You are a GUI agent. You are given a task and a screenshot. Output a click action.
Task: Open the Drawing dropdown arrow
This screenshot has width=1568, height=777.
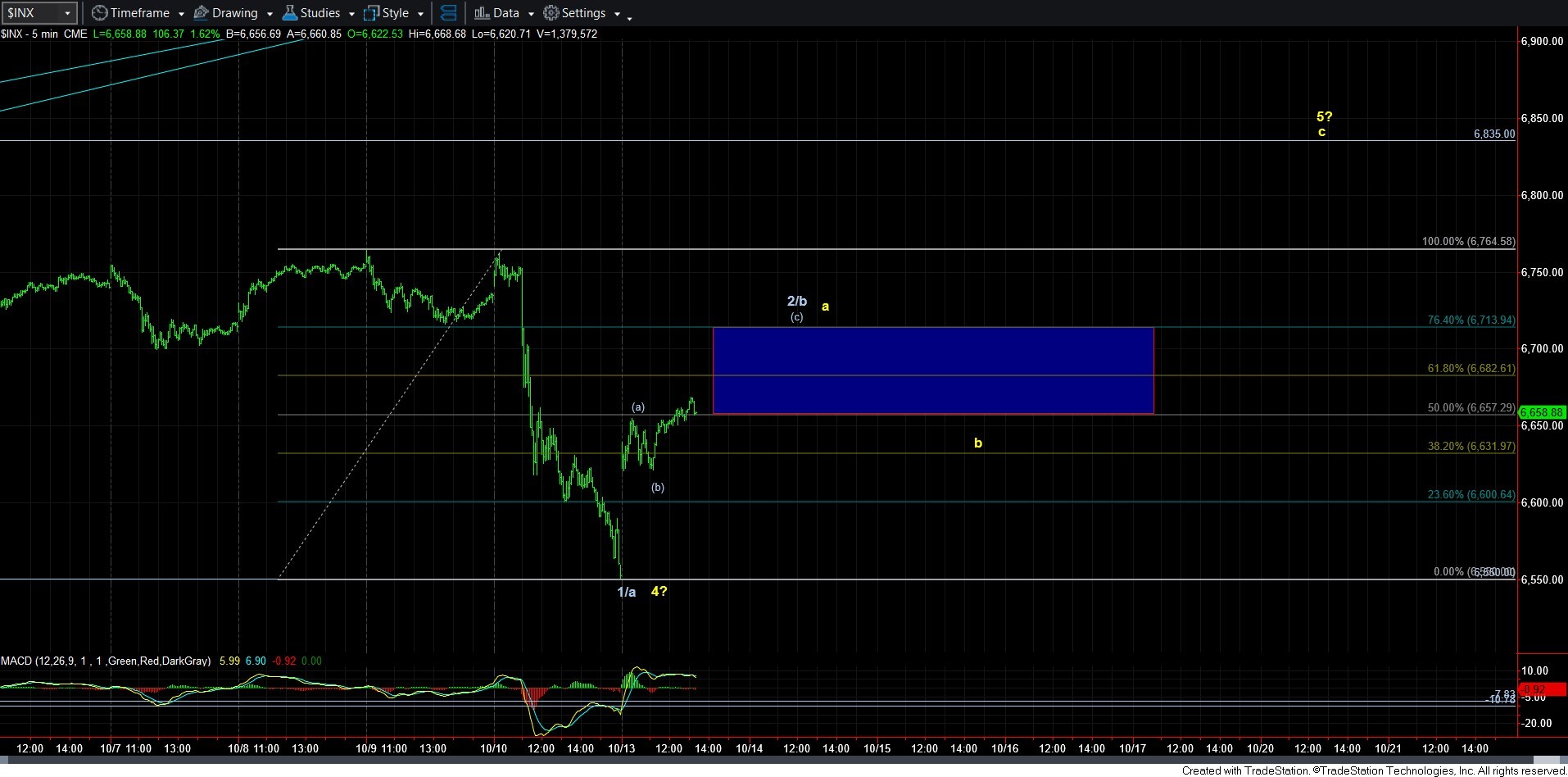270,14
